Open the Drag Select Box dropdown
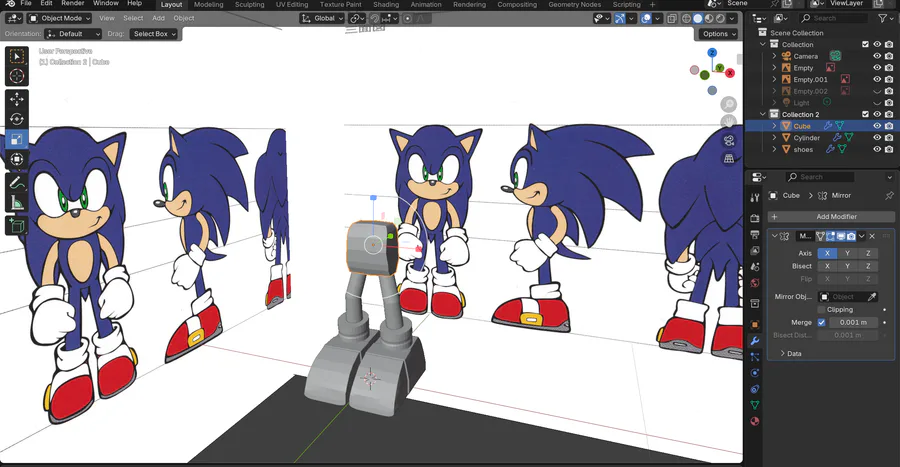 (154, 34)
